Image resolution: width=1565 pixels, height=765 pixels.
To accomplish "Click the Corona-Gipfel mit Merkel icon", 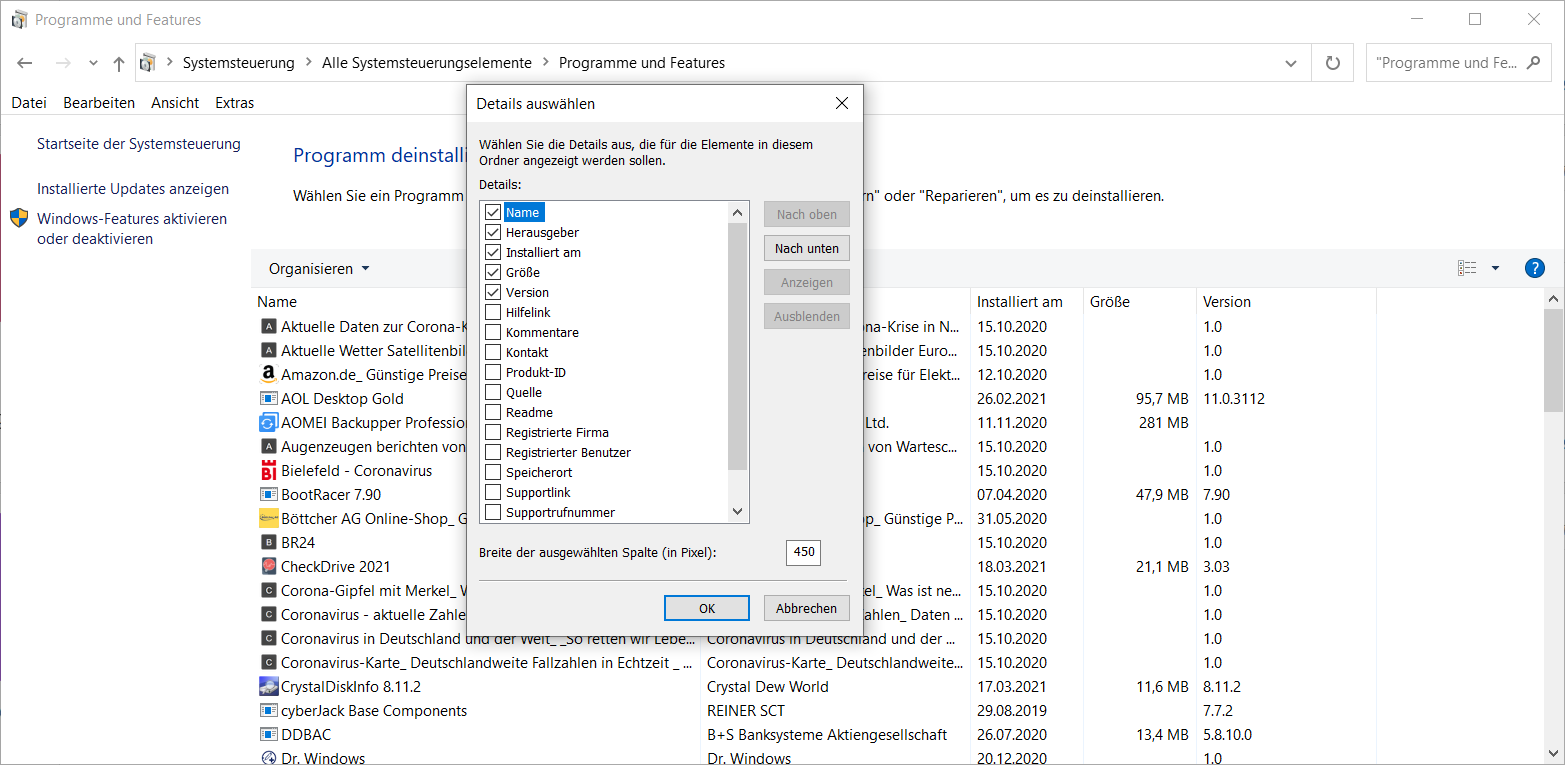I will (x=268, y=591).
